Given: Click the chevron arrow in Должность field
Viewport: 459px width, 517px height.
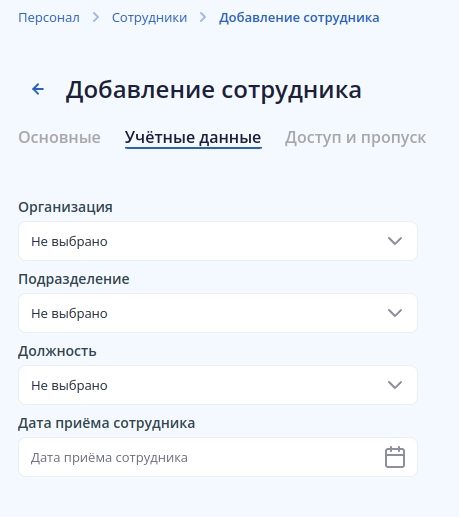Looking at the screenshot, I should (395, 385).
